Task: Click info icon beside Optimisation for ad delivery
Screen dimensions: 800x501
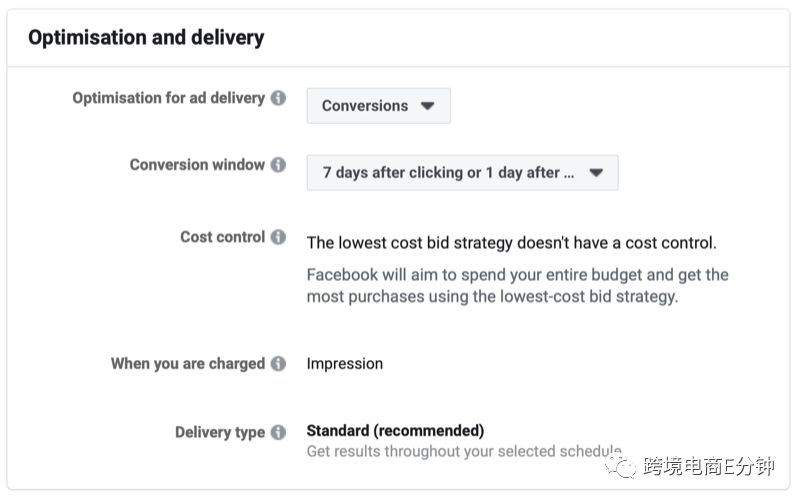Action: [x=278, y=97]
